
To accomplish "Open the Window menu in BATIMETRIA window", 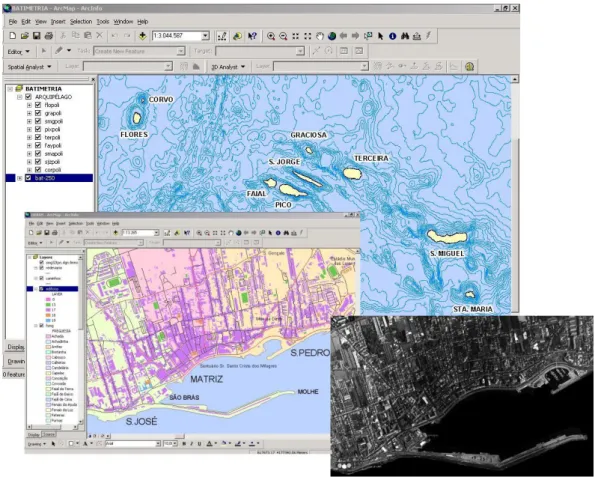I will click(123, 22).
